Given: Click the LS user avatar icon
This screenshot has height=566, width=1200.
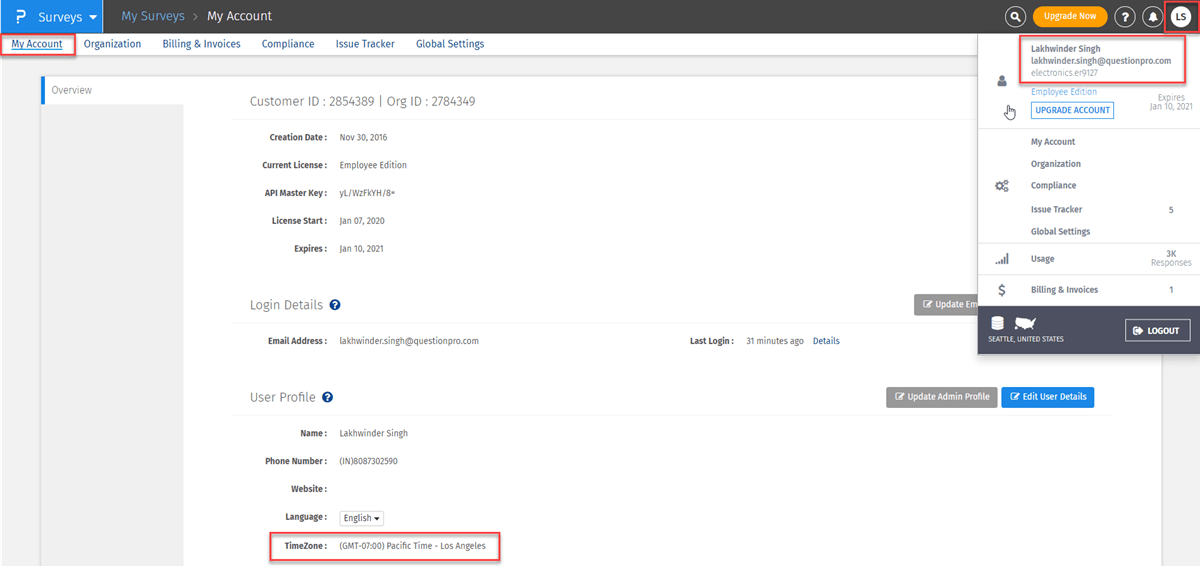Looking at the screenshot, I should tap(1181, 17).
